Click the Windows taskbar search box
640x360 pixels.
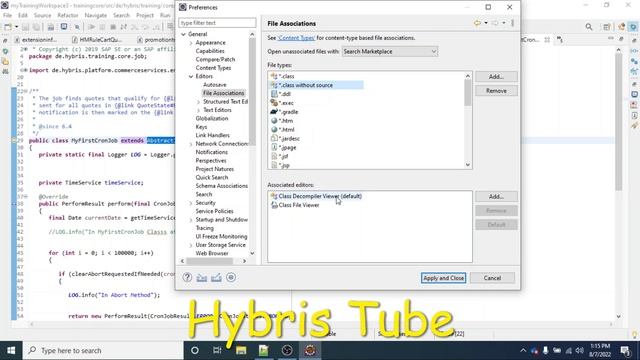(104, 351)
